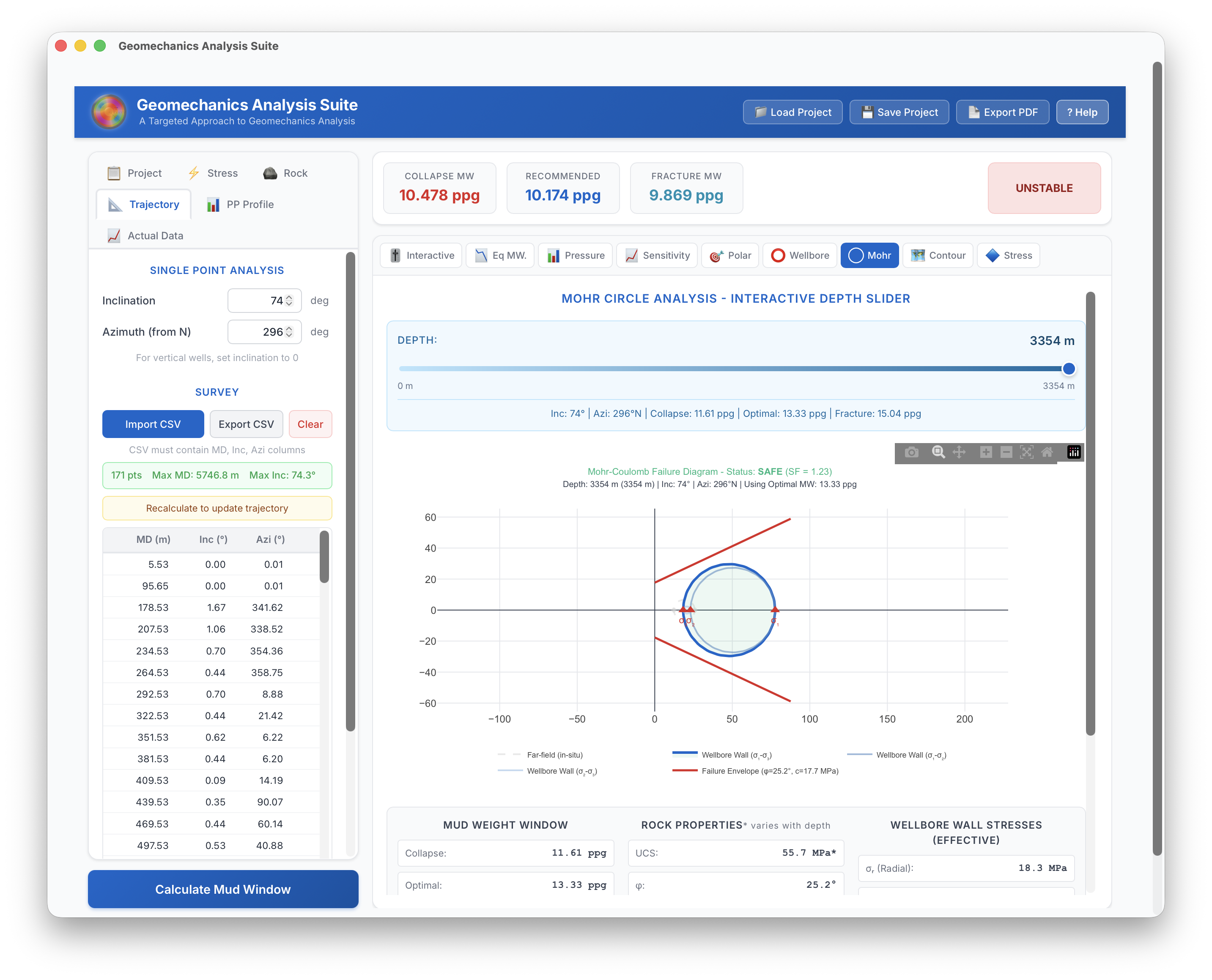This screenshot has height=980, width=1212.
Task: Increase Azimuth value with stepper control
Action: click(290, 328)
